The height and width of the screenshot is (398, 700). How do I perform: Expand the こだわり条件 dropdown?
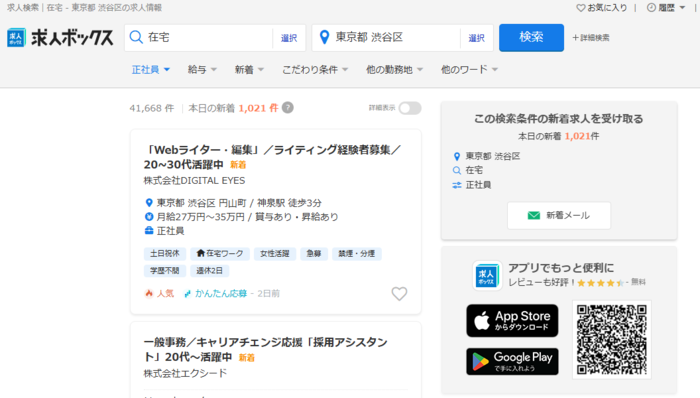point(315,70)
